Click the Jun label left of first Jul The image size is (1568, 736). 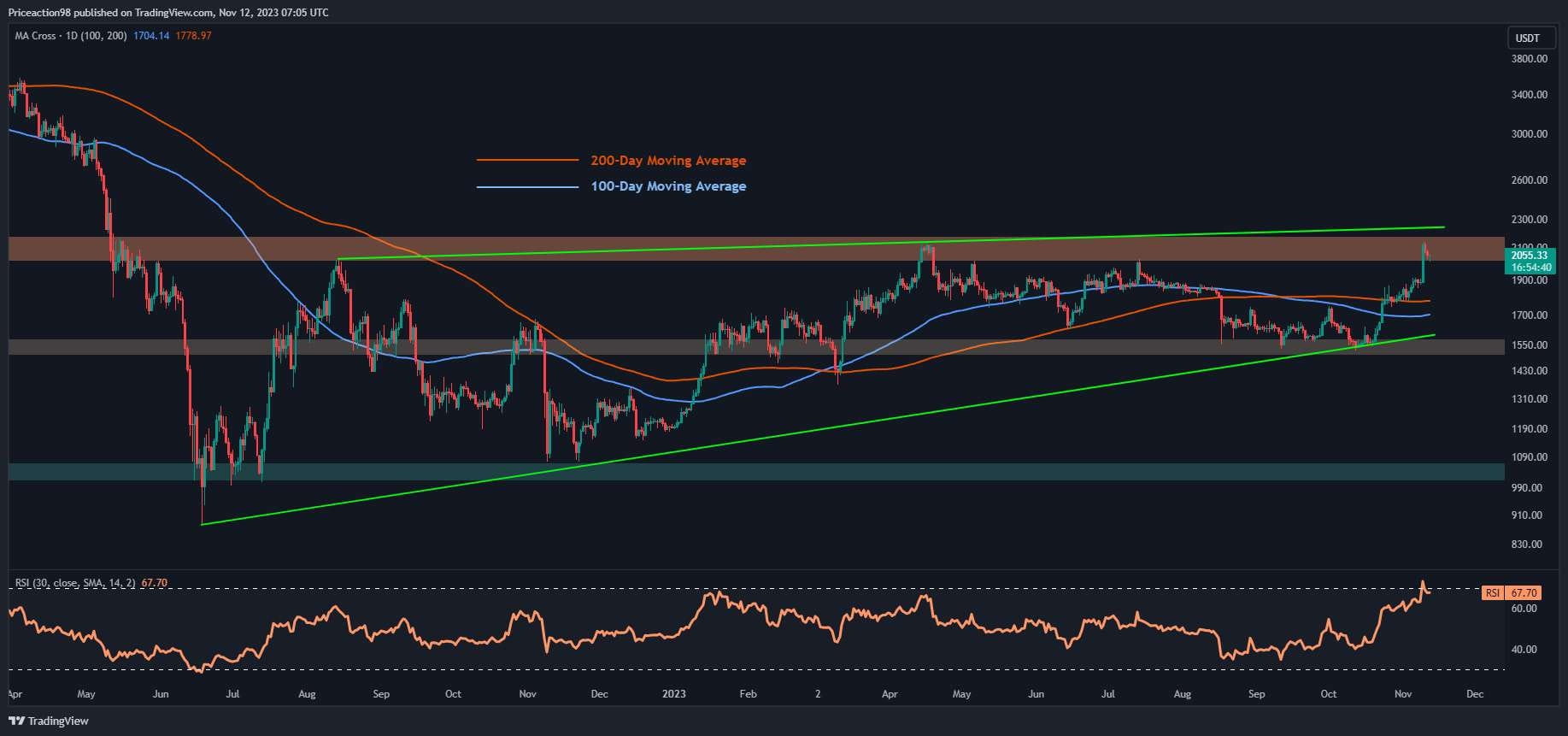[160, 694]
